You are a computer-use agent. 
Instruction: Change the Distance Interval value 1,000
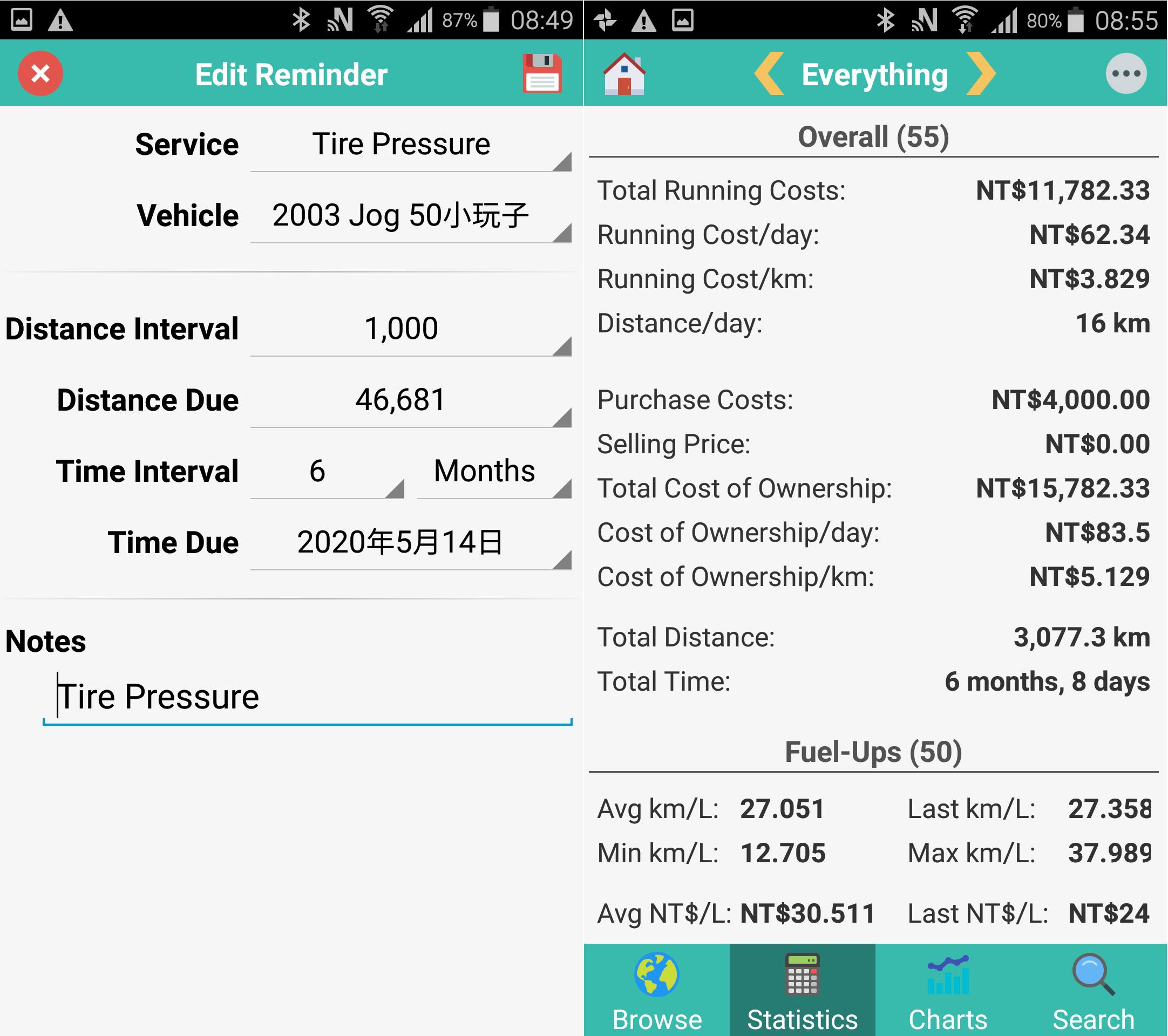click(410, 330)
